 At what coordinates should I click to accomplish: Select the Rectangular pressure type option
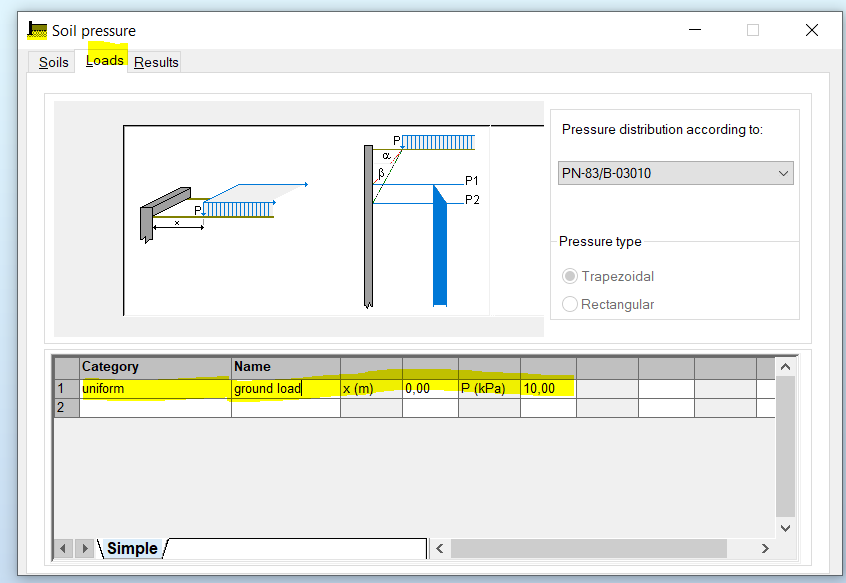(569, 304)
